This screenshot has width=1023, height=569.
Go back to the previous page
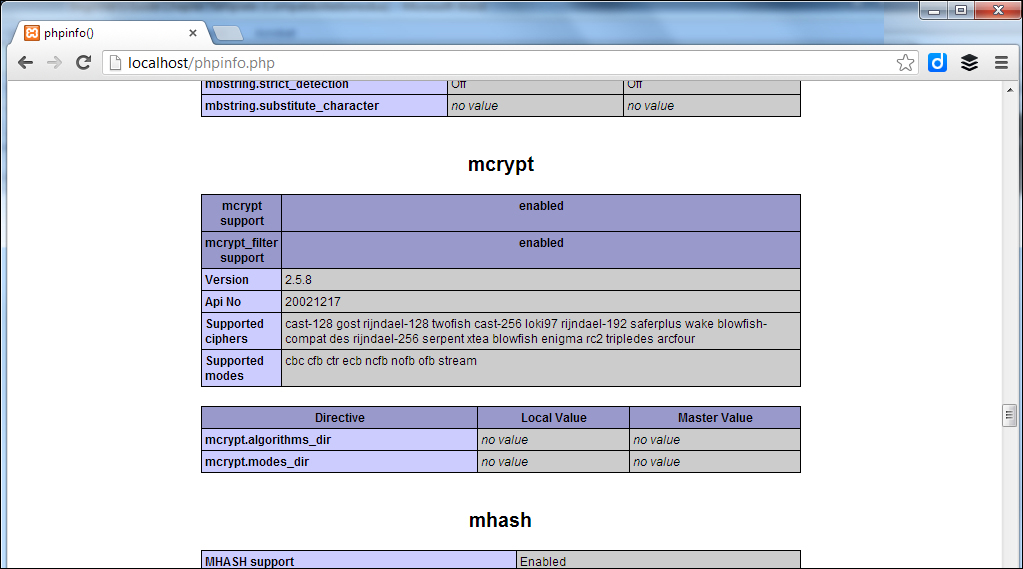[x=25, y=63]
